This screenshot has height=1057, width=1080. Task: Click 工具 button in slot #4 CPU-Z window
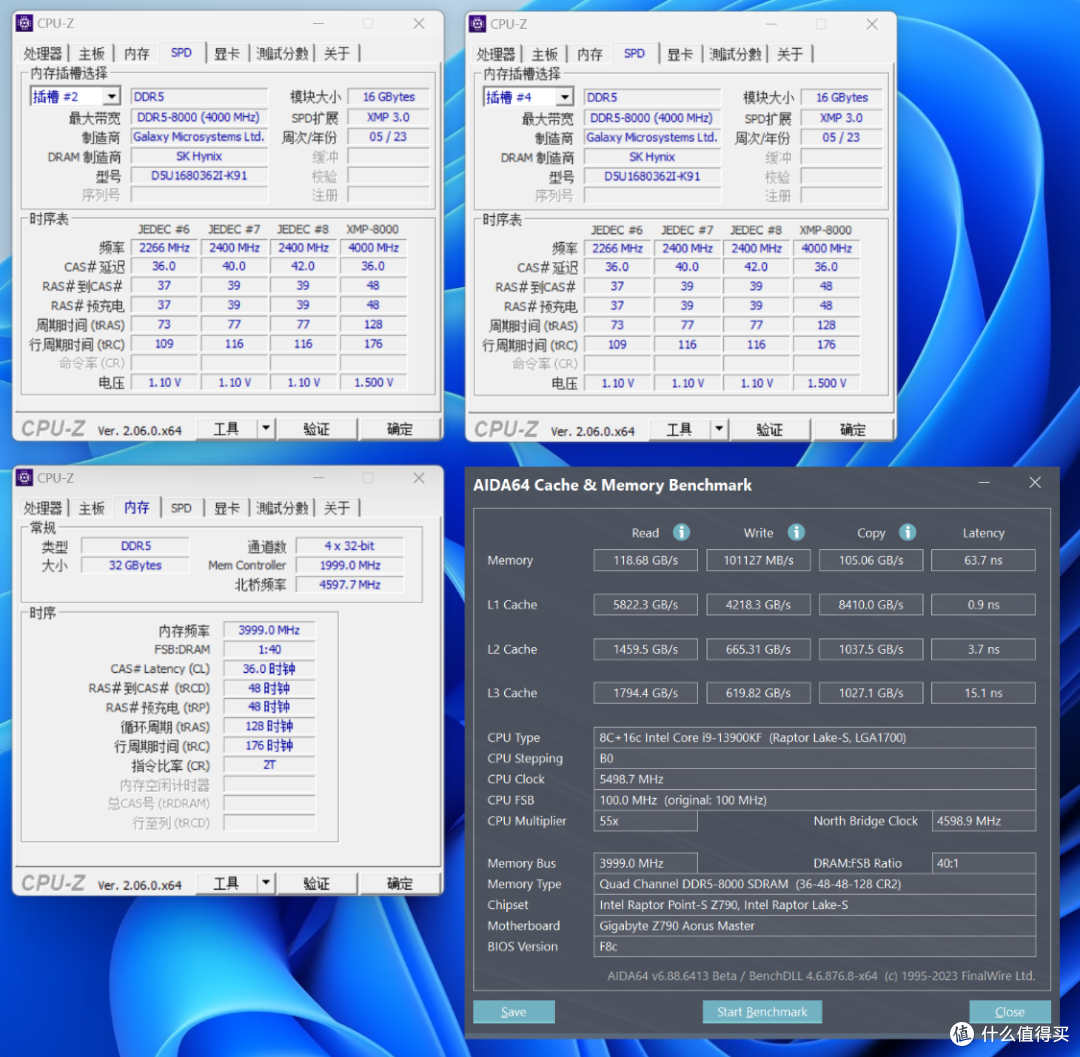tap(680, 429)
